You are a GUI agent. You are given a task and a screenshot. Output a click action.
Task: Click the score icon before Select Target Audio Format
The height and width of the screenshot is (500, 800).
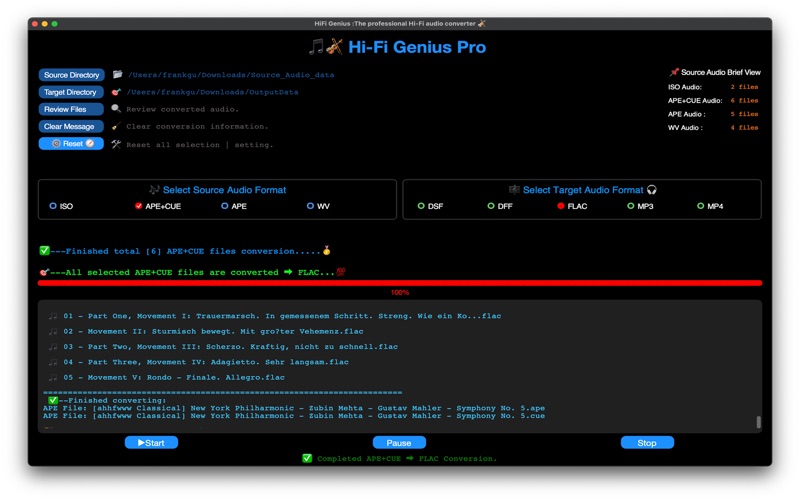(x=514, y=190)
